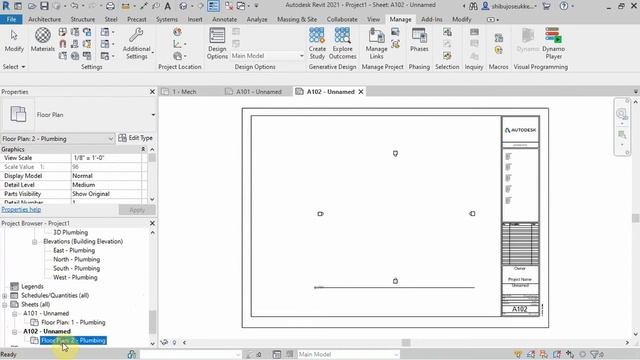Click the Macro Security icon
The height and width of the screenshot is (360, 640).
pyautogui.click(x=499, y=50)
